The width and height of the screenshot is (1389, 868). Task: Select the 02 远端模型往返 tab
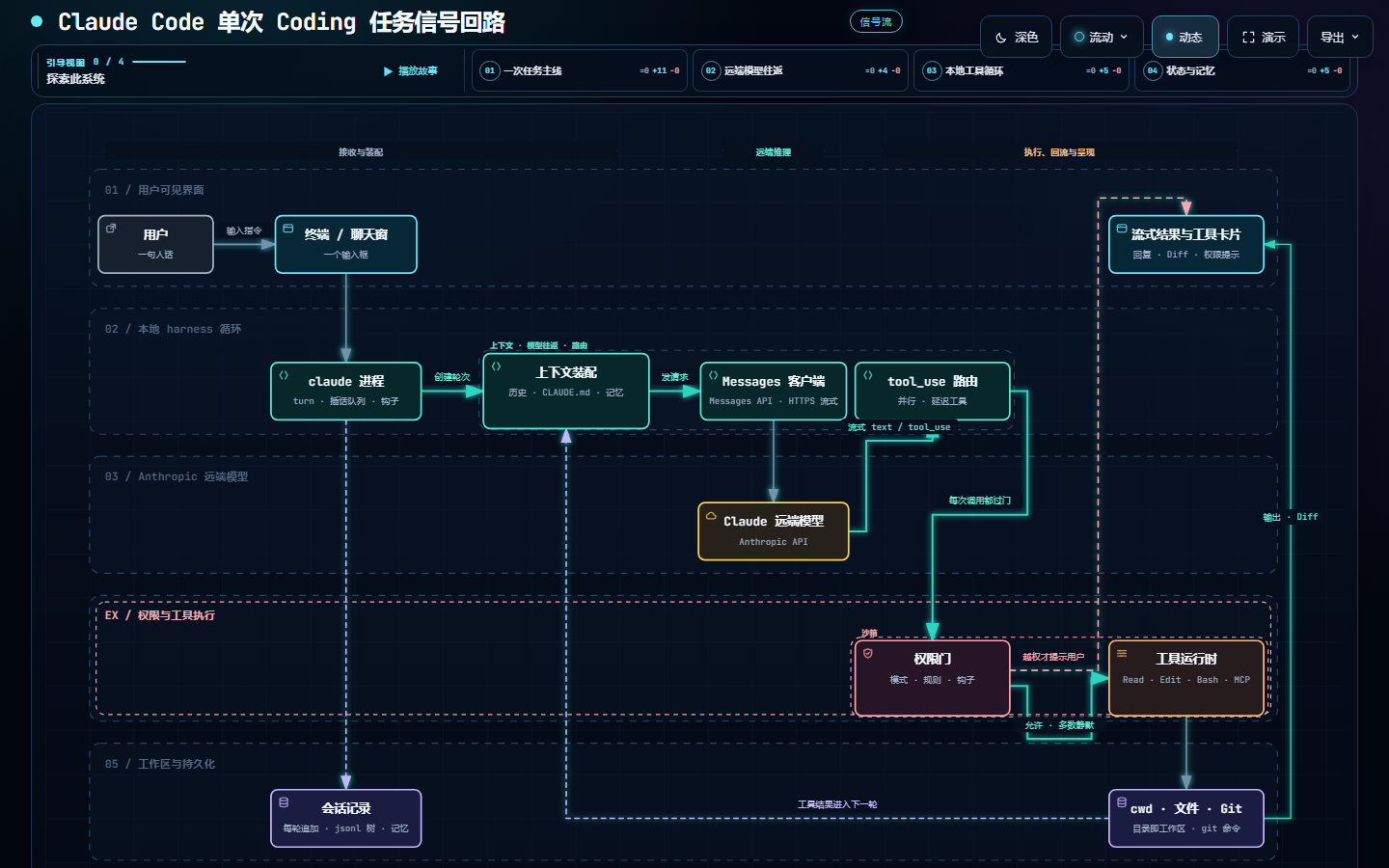801,70
